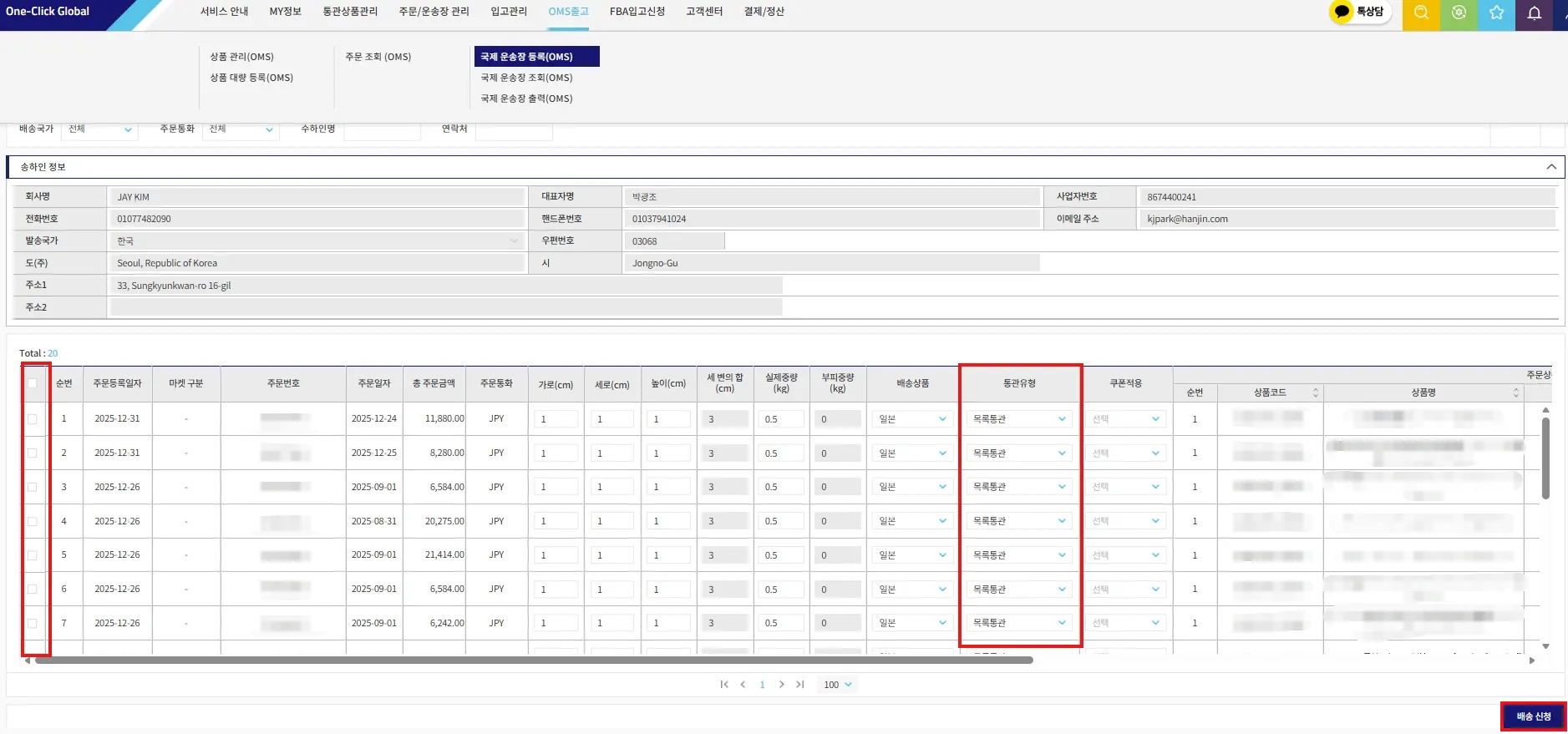Open the FBA입고신청 menu
This screenshot has width=1568, height=734.
tap(637, 12)
